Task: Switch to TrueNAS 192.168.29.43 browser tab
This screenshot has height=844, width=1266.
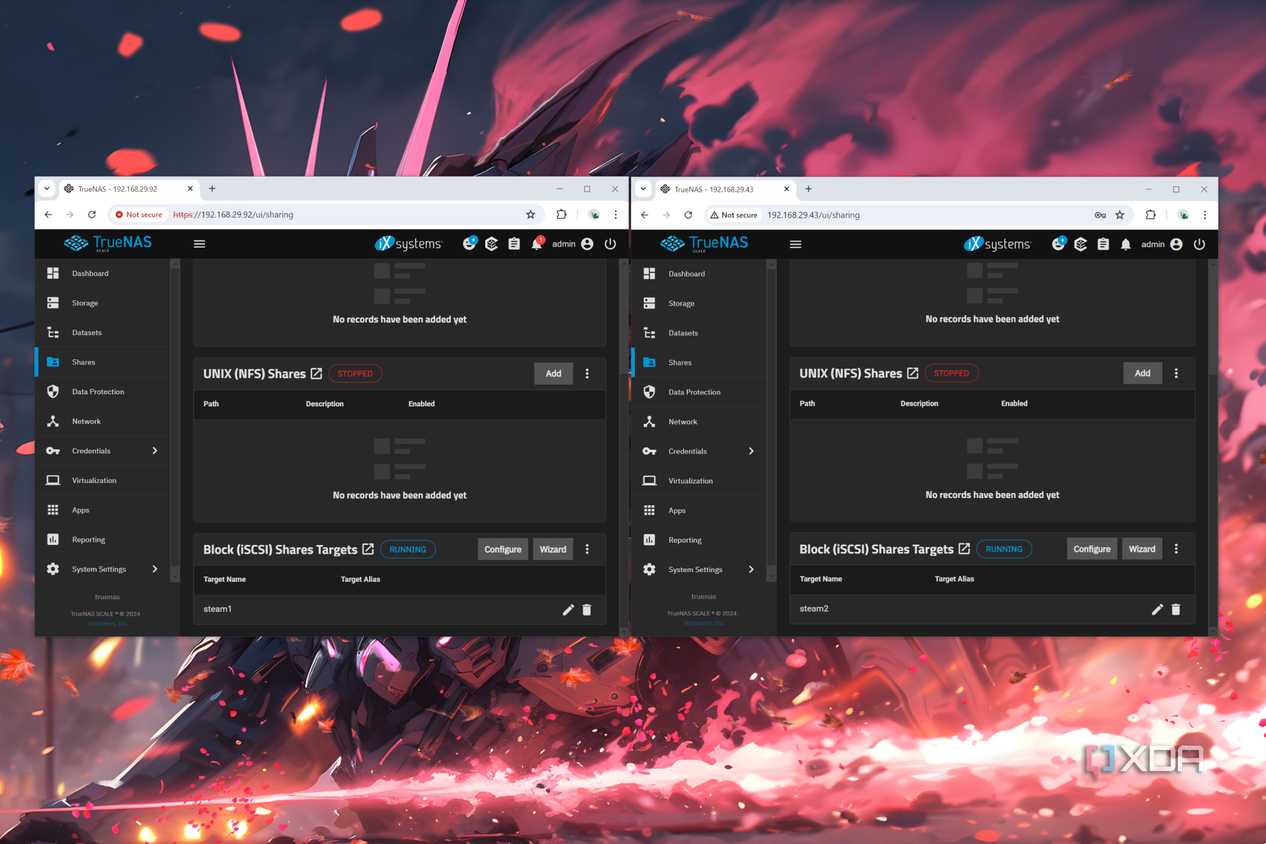Action: pos(724,189)
